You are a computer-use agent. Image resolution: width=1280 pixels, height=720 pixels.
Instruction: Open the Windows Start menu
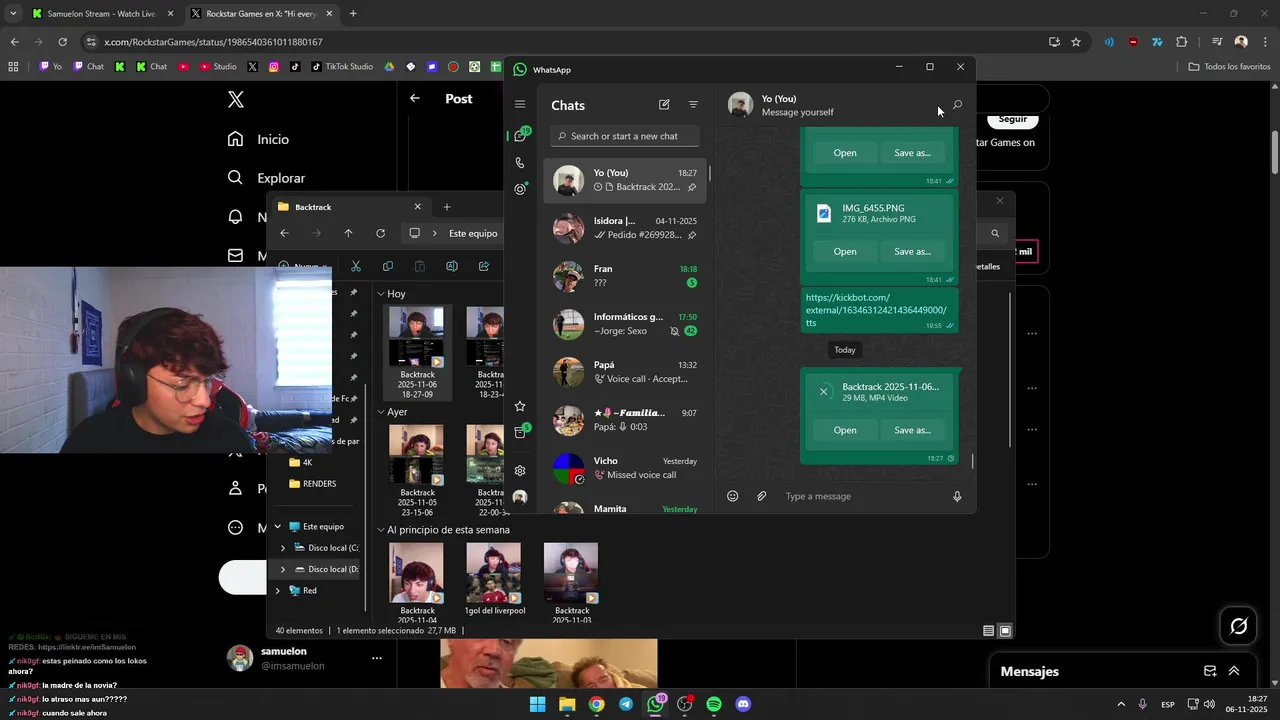[538, 704]
